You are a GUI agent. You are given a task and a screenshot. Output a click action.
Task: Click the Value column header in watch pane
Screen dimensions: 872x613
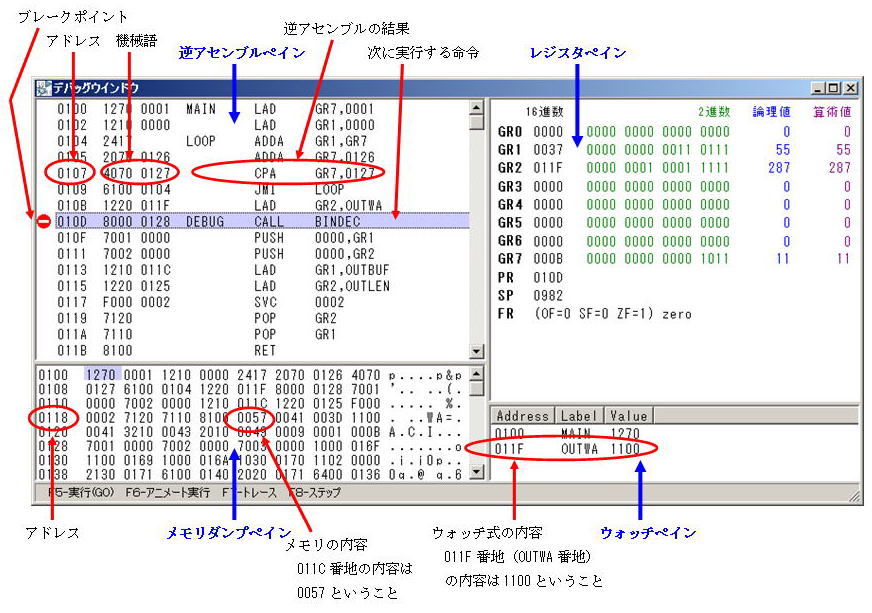tap(629, 415)
